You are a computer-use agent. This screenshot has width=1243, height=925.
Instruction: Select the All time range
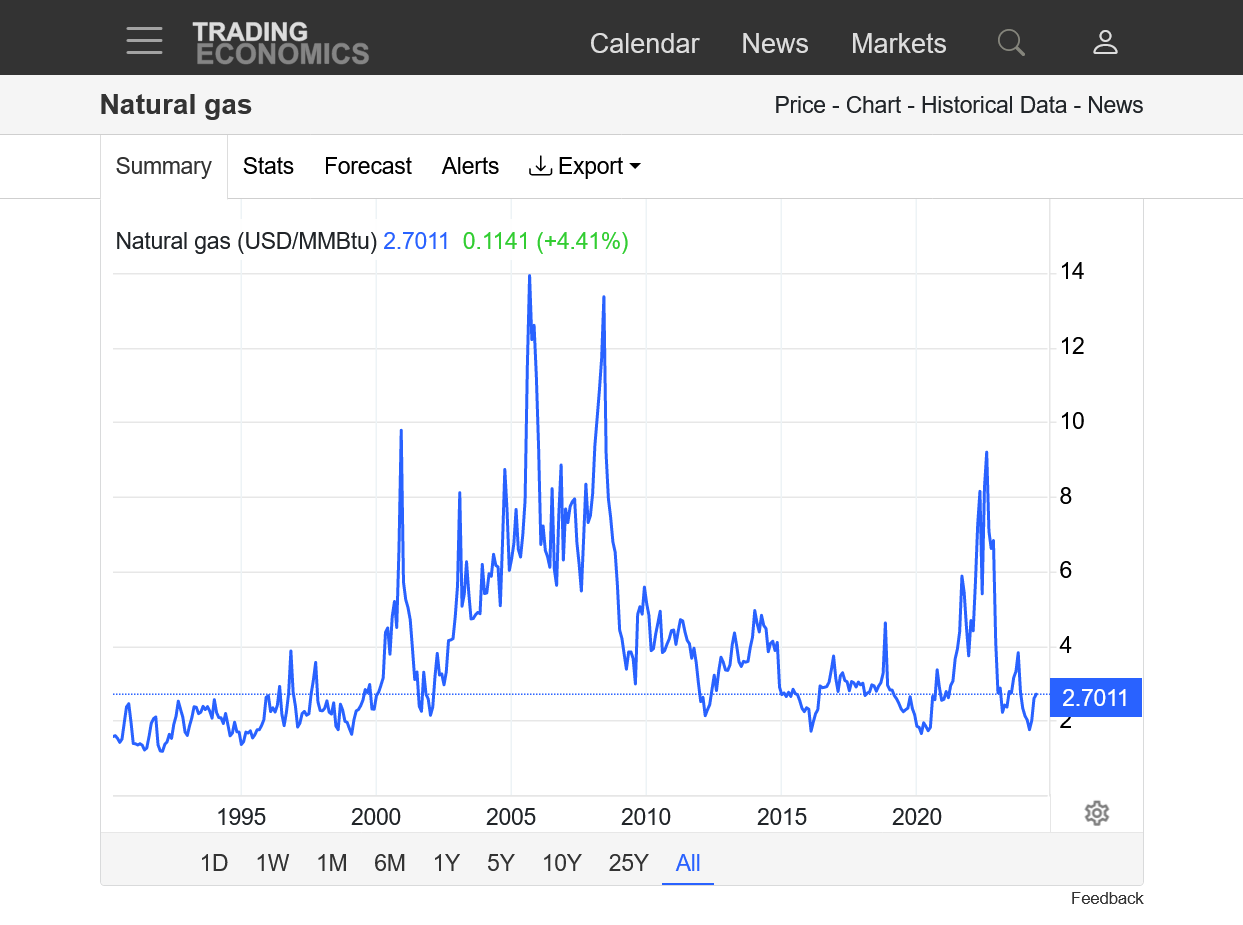pyautogui.click(x=688, y=863)
